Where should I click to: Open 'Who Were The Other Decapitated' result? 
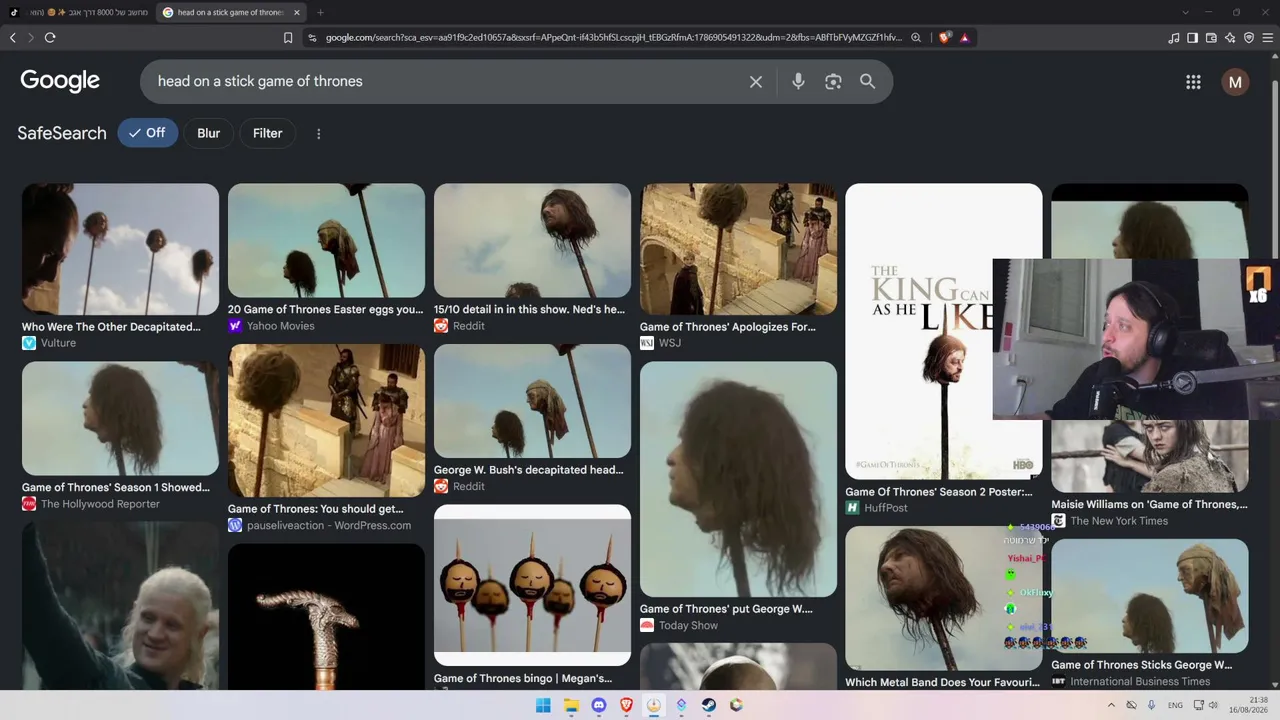tap(111, 327)
